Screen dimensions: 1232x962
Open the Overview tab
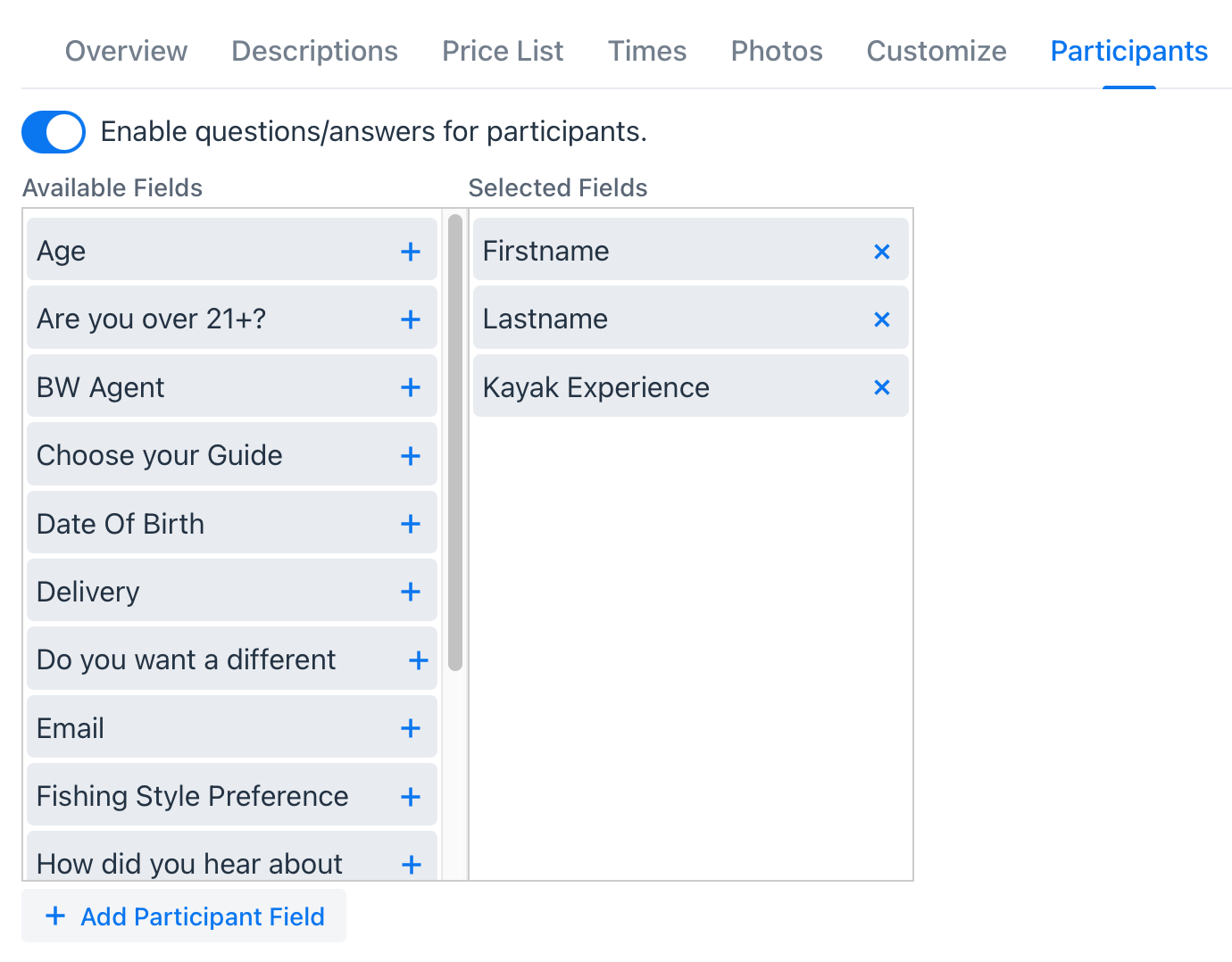[x=127, y=51]
